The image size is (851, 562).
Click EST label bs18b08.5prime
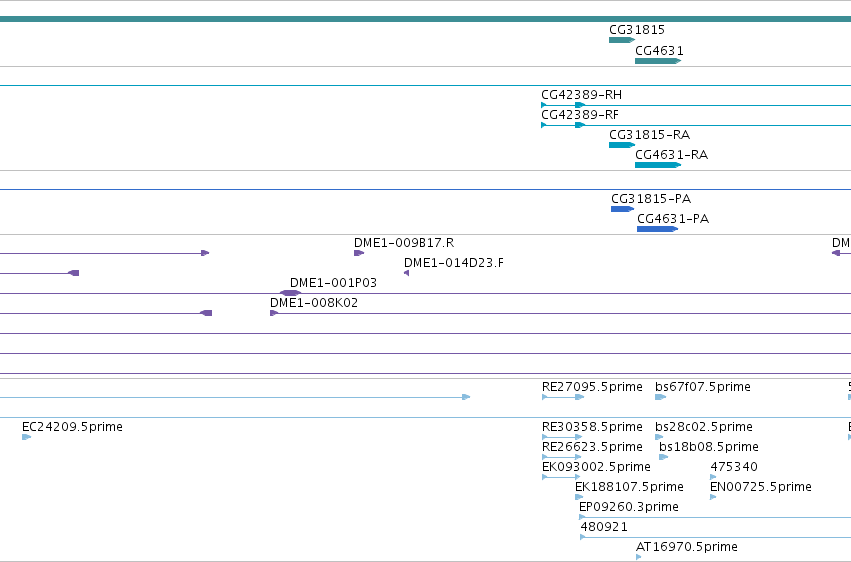coord(709,447)
